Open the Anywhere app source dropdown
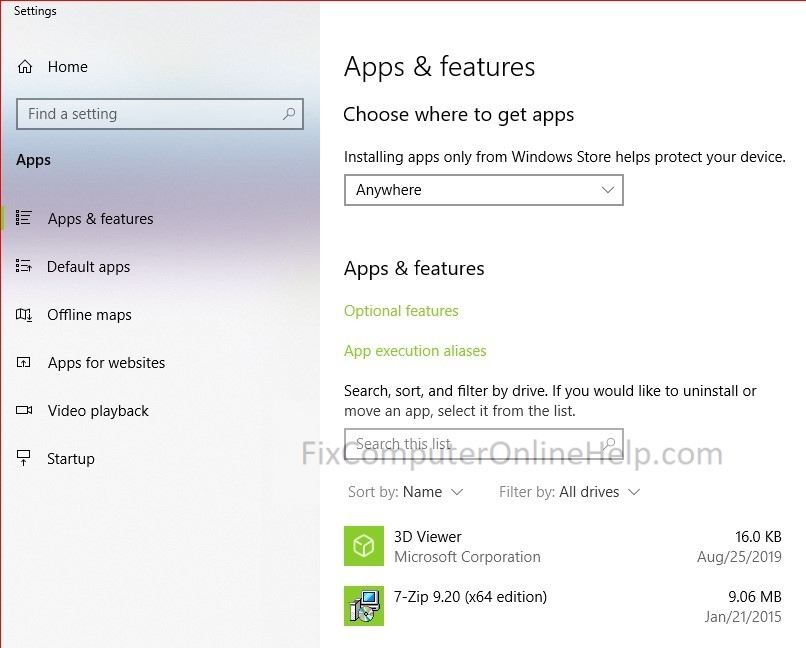Screen dimensions: 806x648 tap(484, 190)
